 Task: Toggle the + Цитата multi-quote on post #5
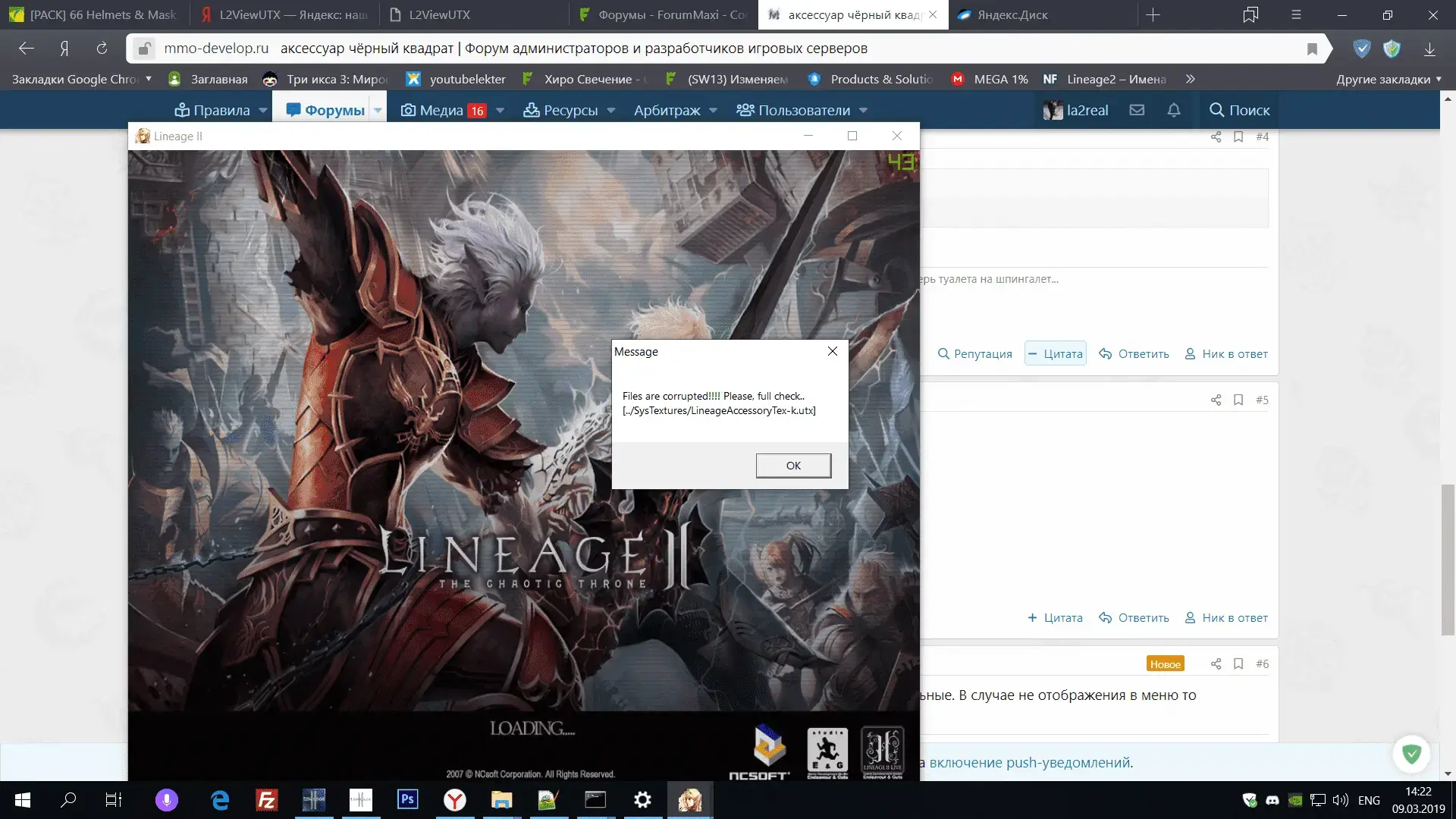tap(1055, 617)
